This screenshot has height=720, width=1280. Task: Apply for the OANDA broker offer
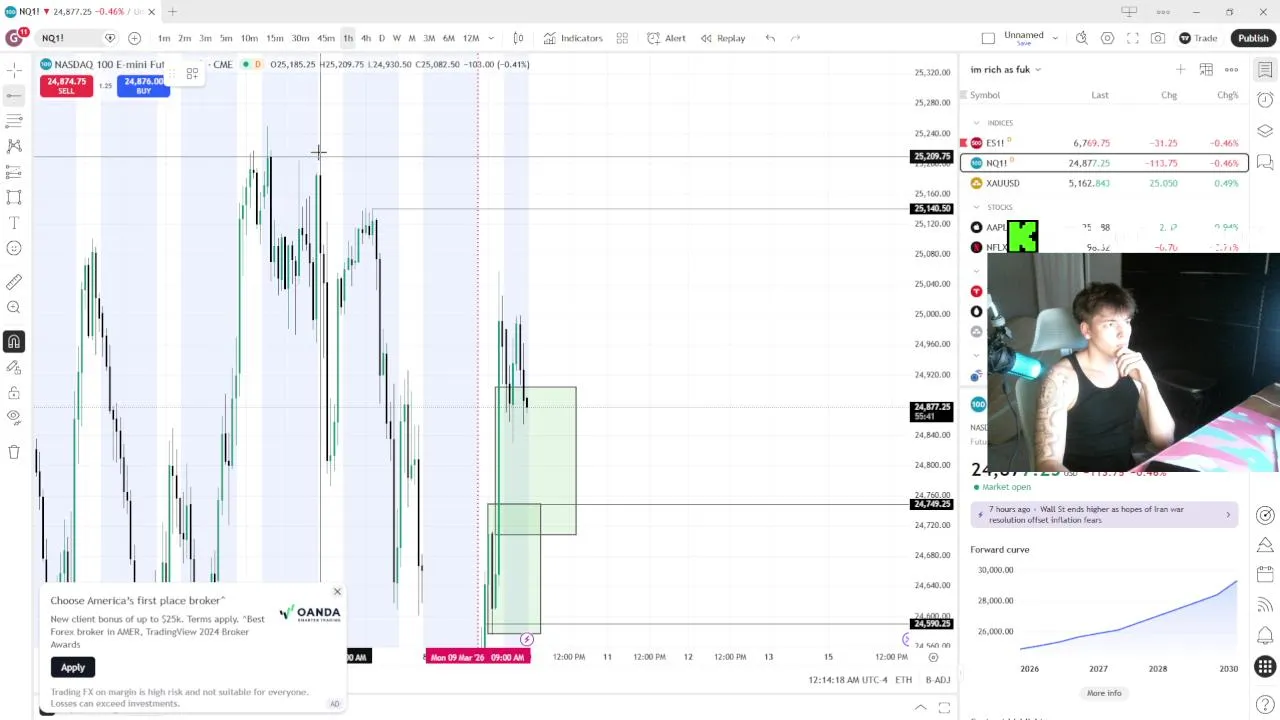[x=73, y=667]
